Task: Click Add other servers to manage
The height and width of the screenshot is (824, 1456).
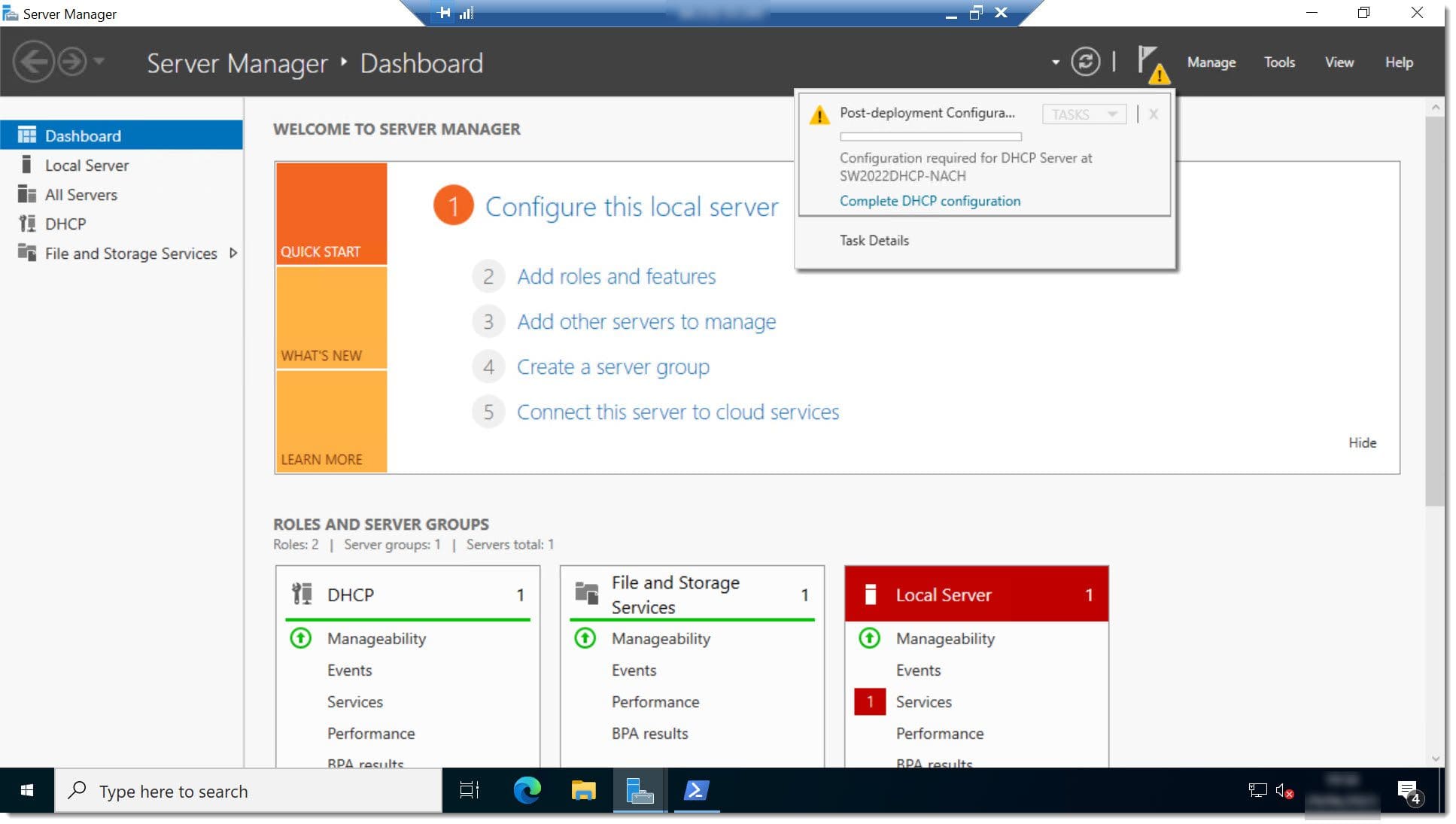Action: tap(646, 321)
